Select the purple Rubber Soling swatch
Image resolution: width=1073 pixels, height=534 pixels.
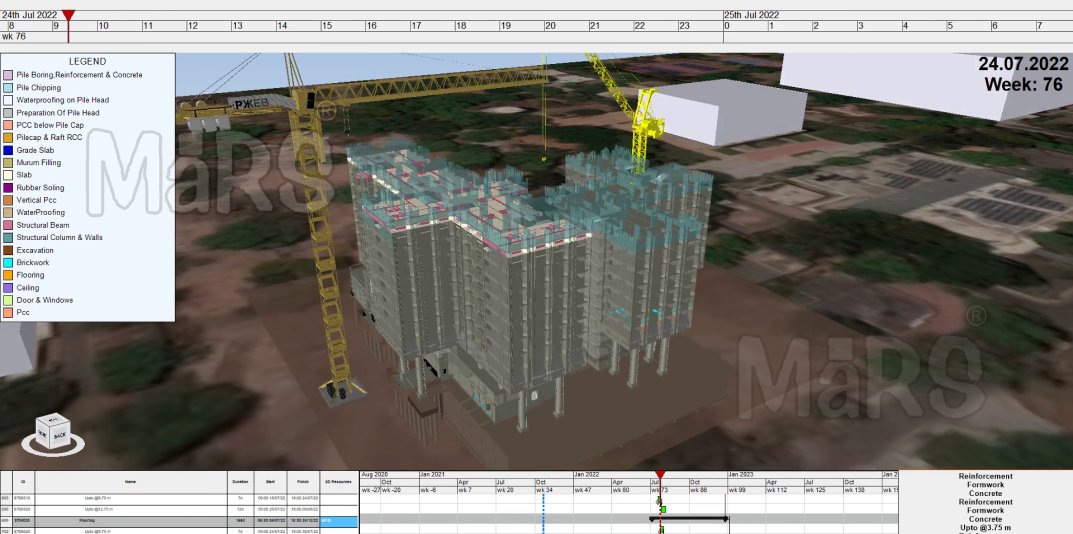(8, 188)
